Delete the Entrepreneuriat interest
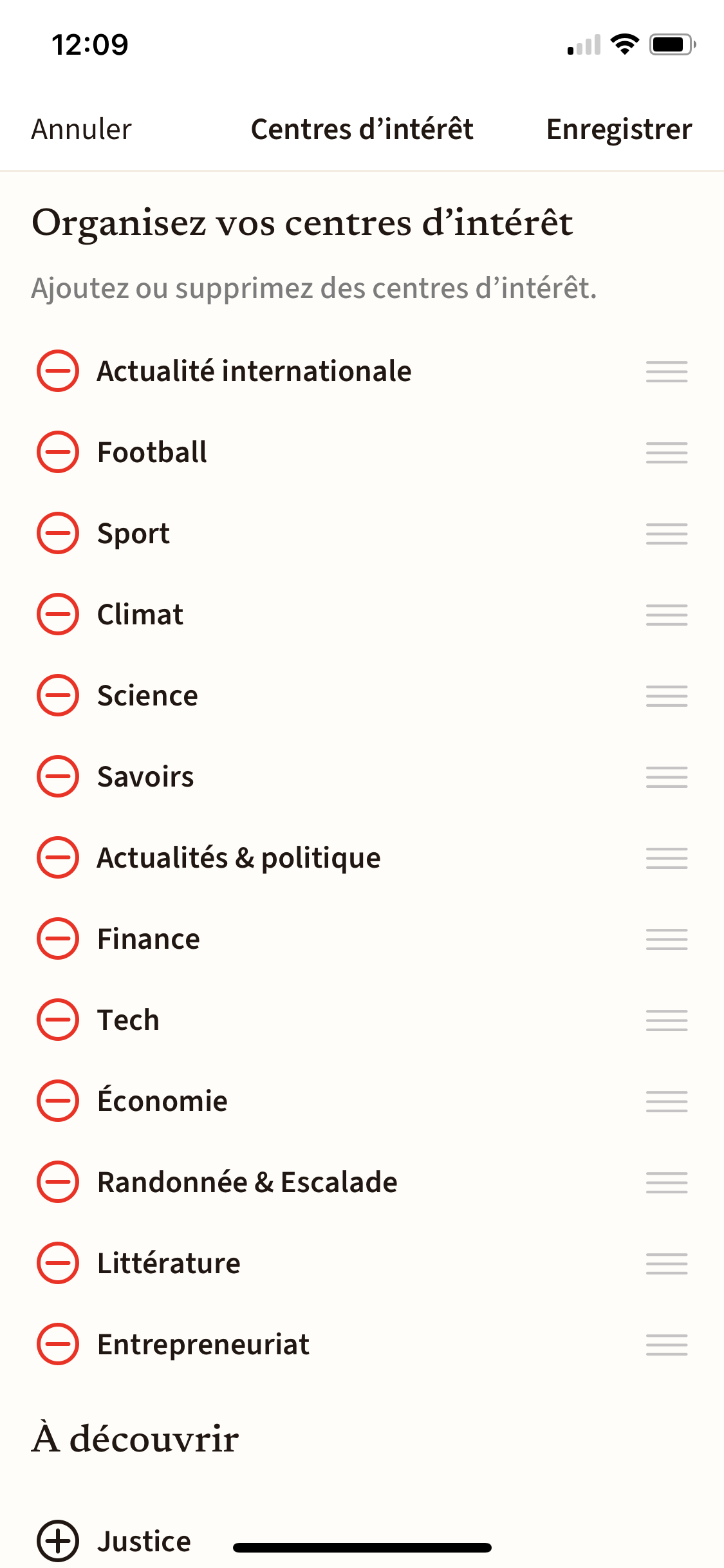The image size is (724, 1568). click(58, 1344)
